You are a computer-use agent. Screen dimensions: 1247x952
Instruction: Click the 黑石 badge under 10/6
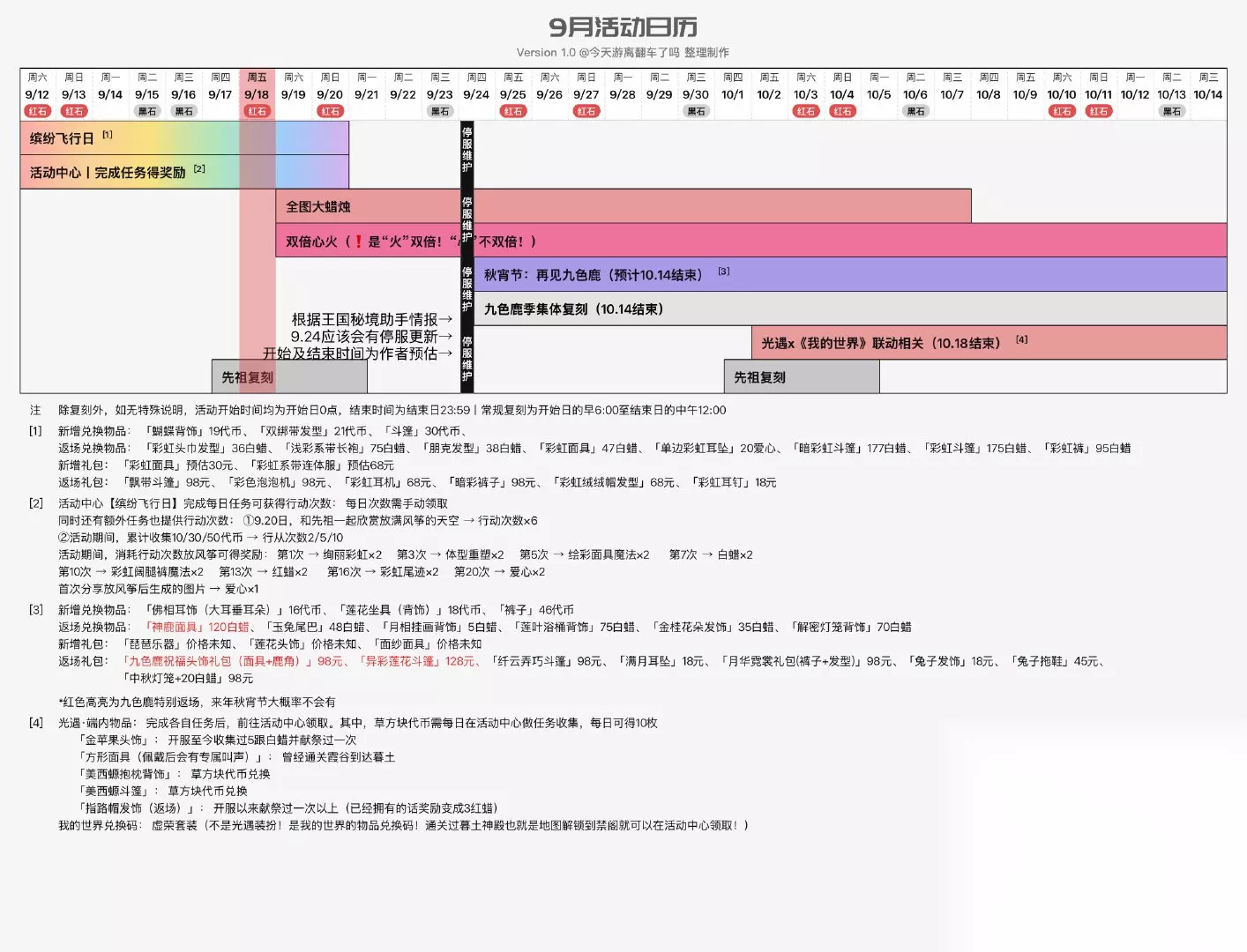click(x=915, y=111)
